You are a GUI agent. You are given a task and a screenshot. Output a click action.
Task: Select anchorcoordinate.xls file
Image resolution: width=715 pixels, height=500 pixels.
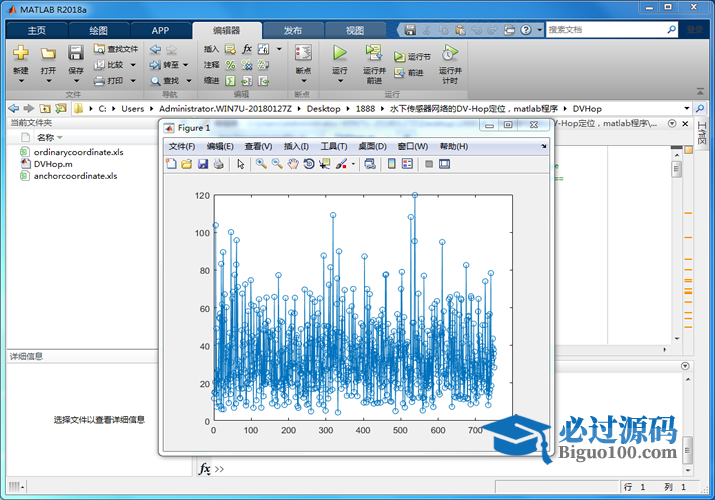click(75, 176)
